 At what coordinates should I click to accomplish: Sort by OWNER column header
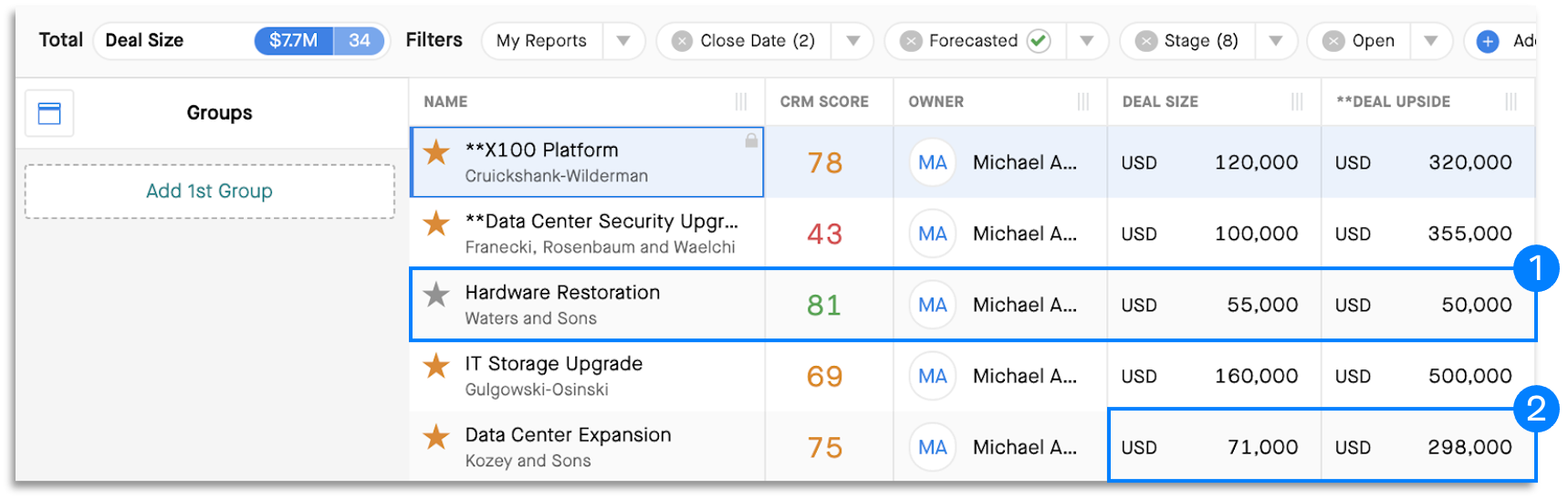coord(936,102)
